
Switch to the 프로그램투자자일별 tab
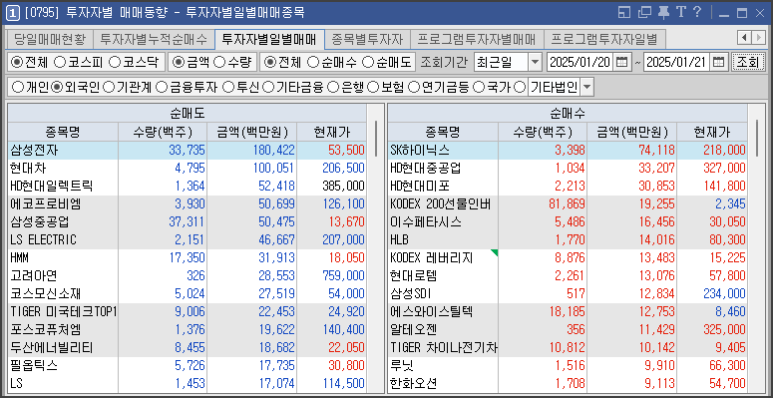click(x=604, y=38)
